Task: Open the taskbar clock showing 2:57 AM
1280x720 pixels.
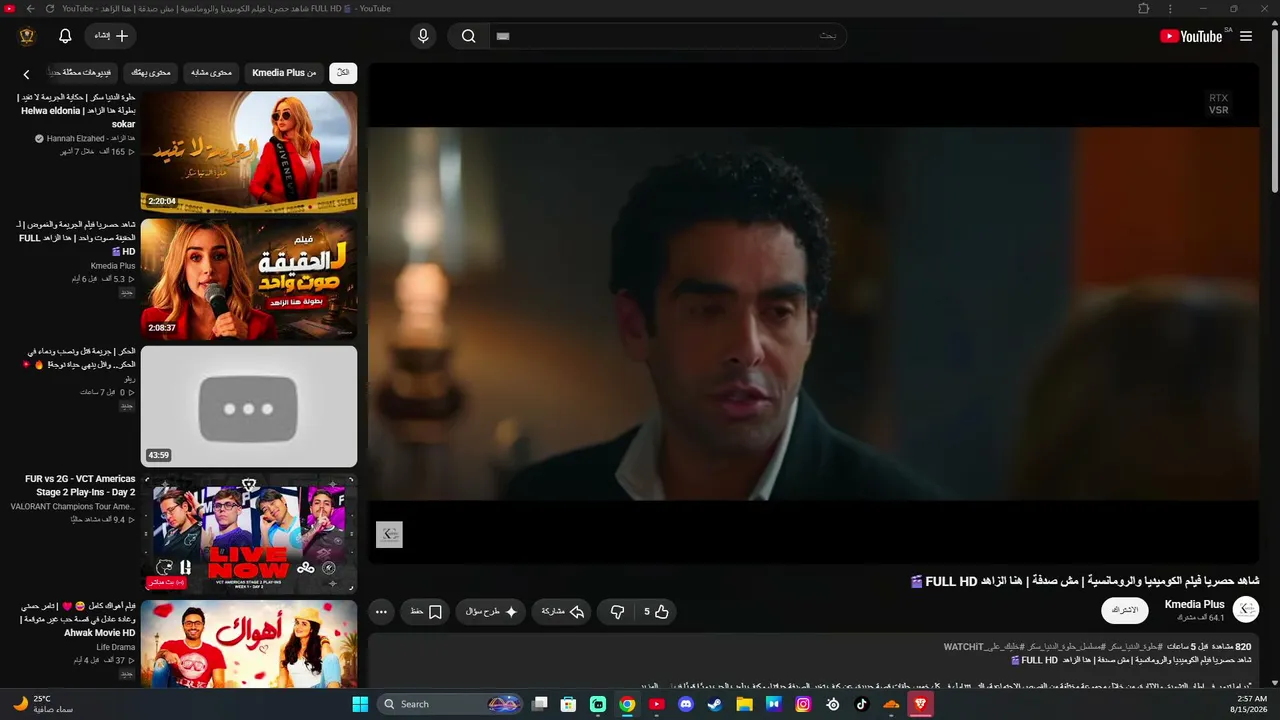Action: [x=1251, y=704]
